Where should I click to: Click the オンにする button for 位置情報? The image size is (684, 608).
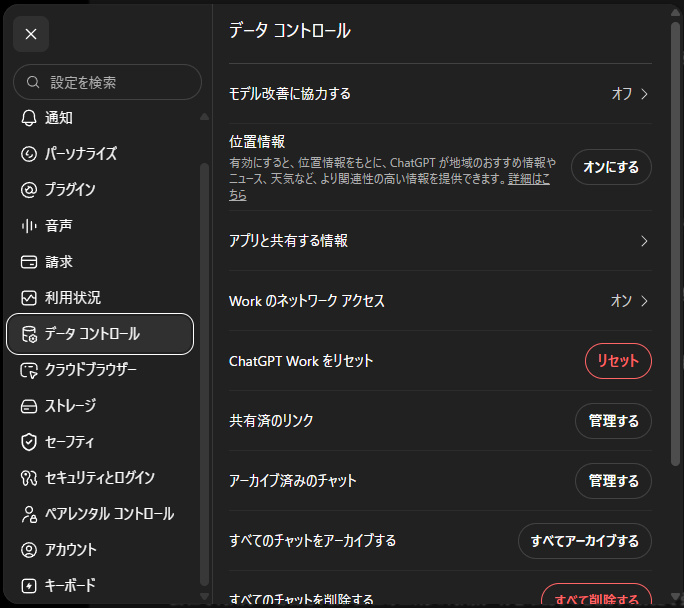(x=611, y=167)
